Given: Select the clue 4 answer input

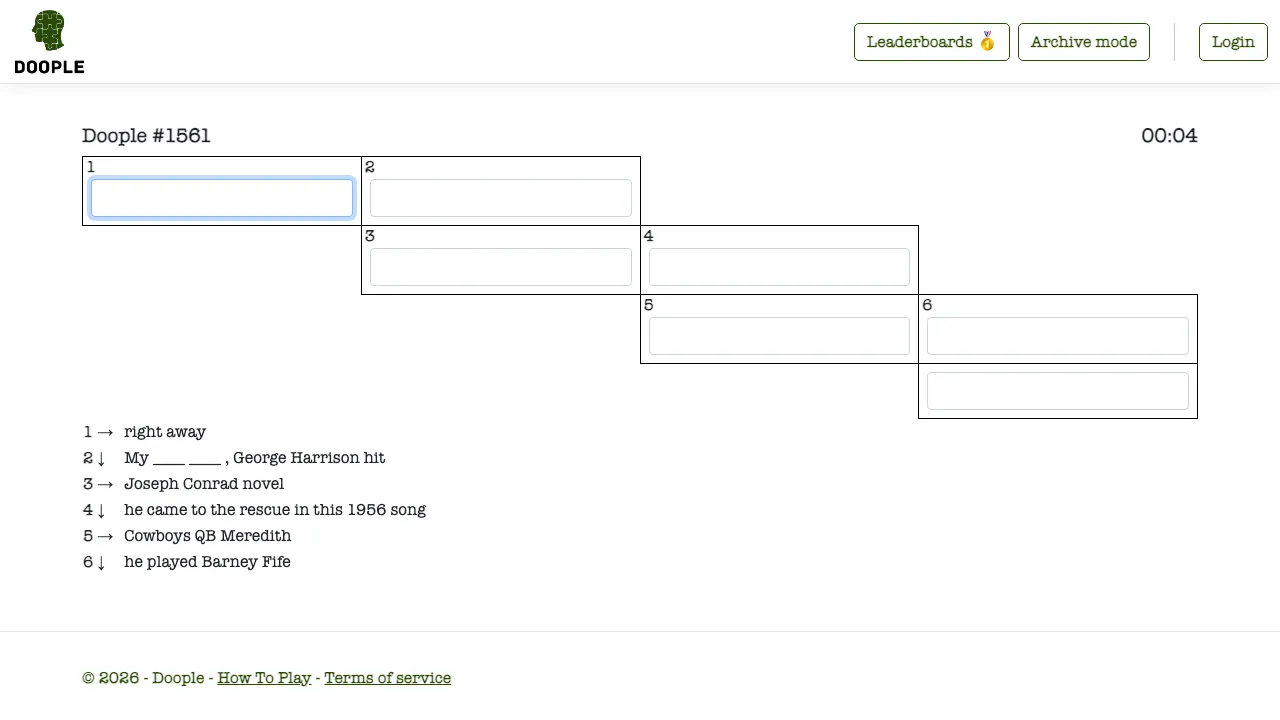Looking at the screenshot, I should pyautogui.click(x=779, y=267).
